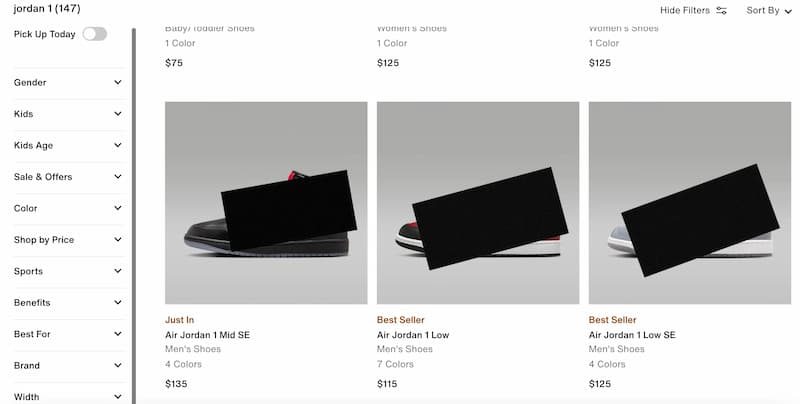Screen dimensions: 800x404
Task: Open the Air Jordan 1 Low SE title
Action: (x=632, y=335)
